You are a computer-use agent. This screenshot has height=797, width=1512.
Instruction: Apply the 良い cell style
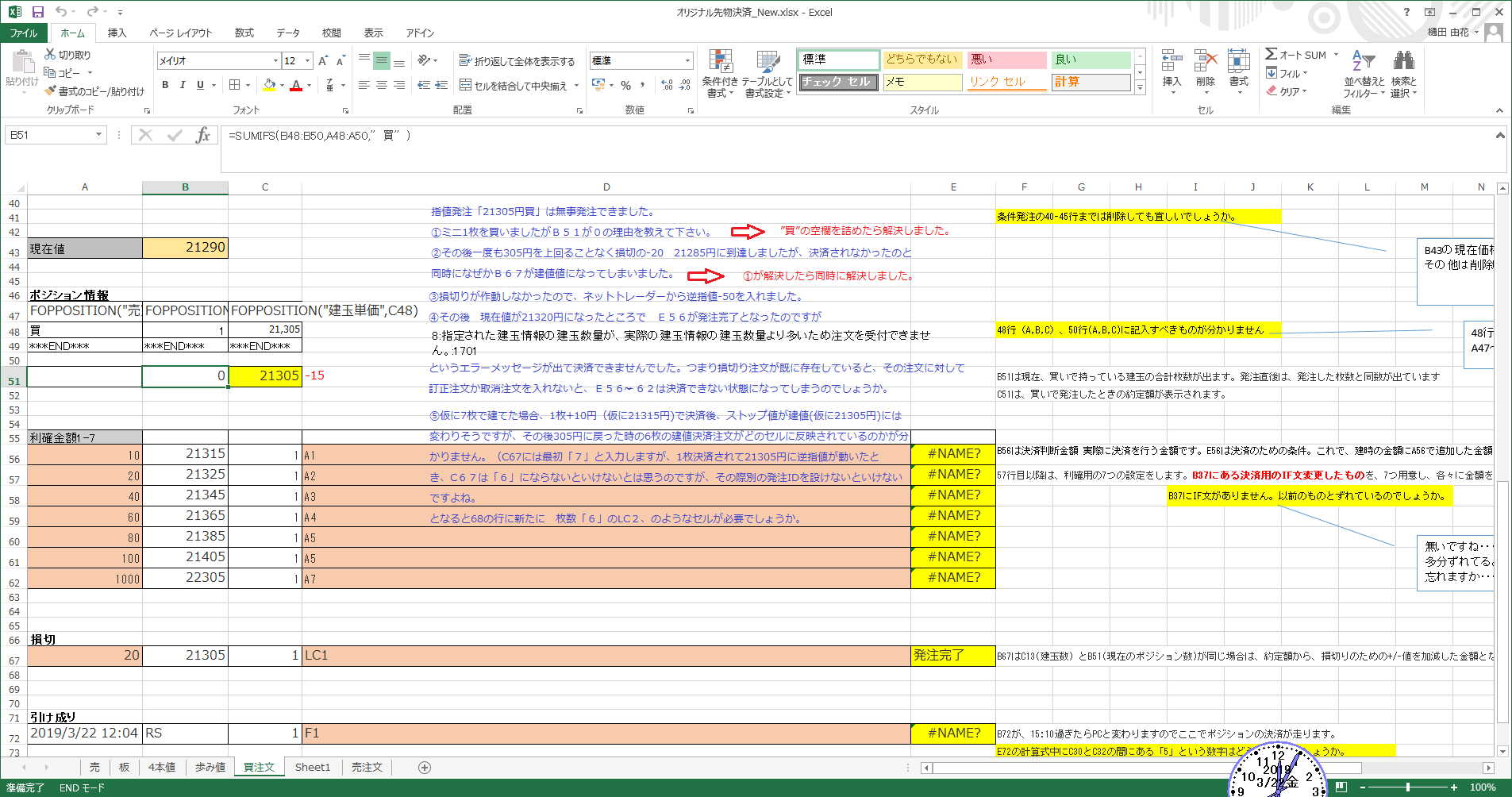pos(1091,60)
